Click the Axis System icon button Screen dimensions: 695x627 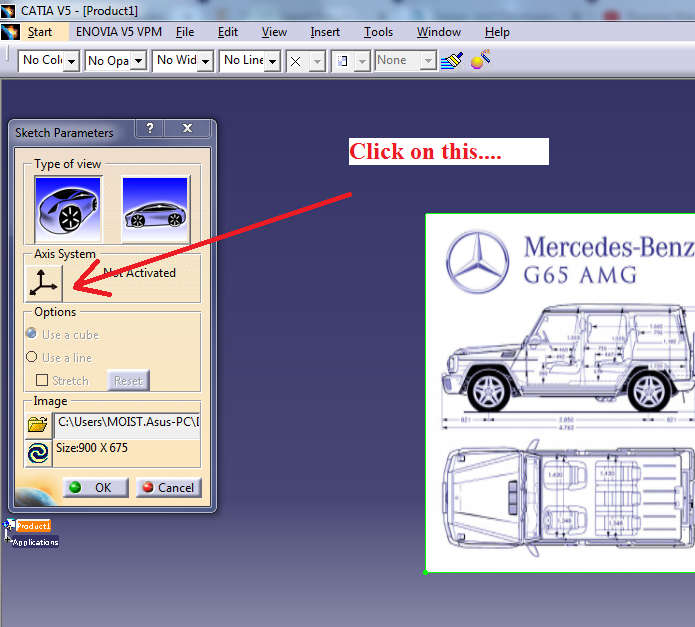43,283
